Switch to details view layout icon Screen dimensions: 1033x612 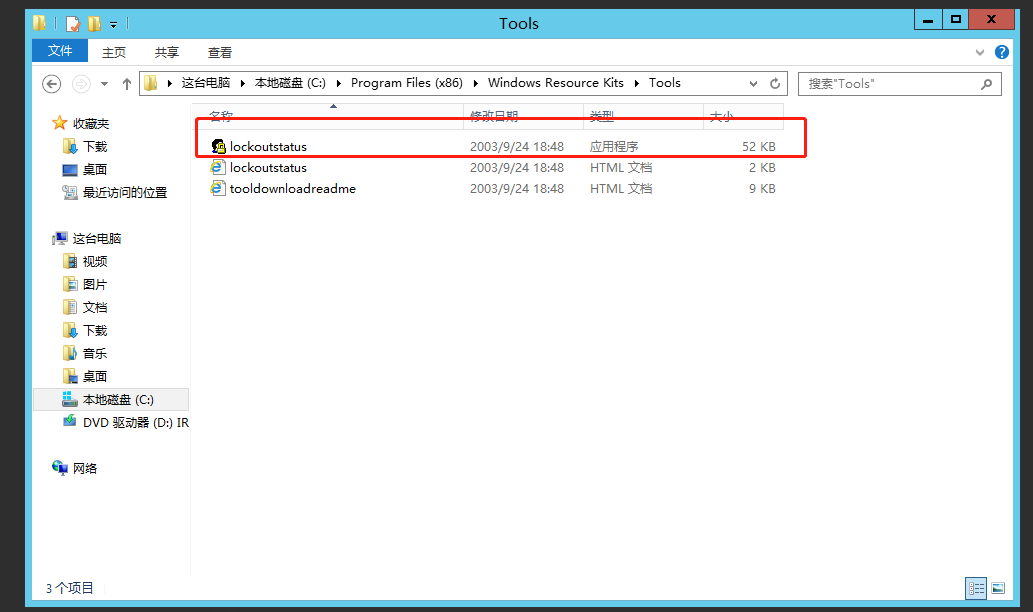[x=976, y=588]
